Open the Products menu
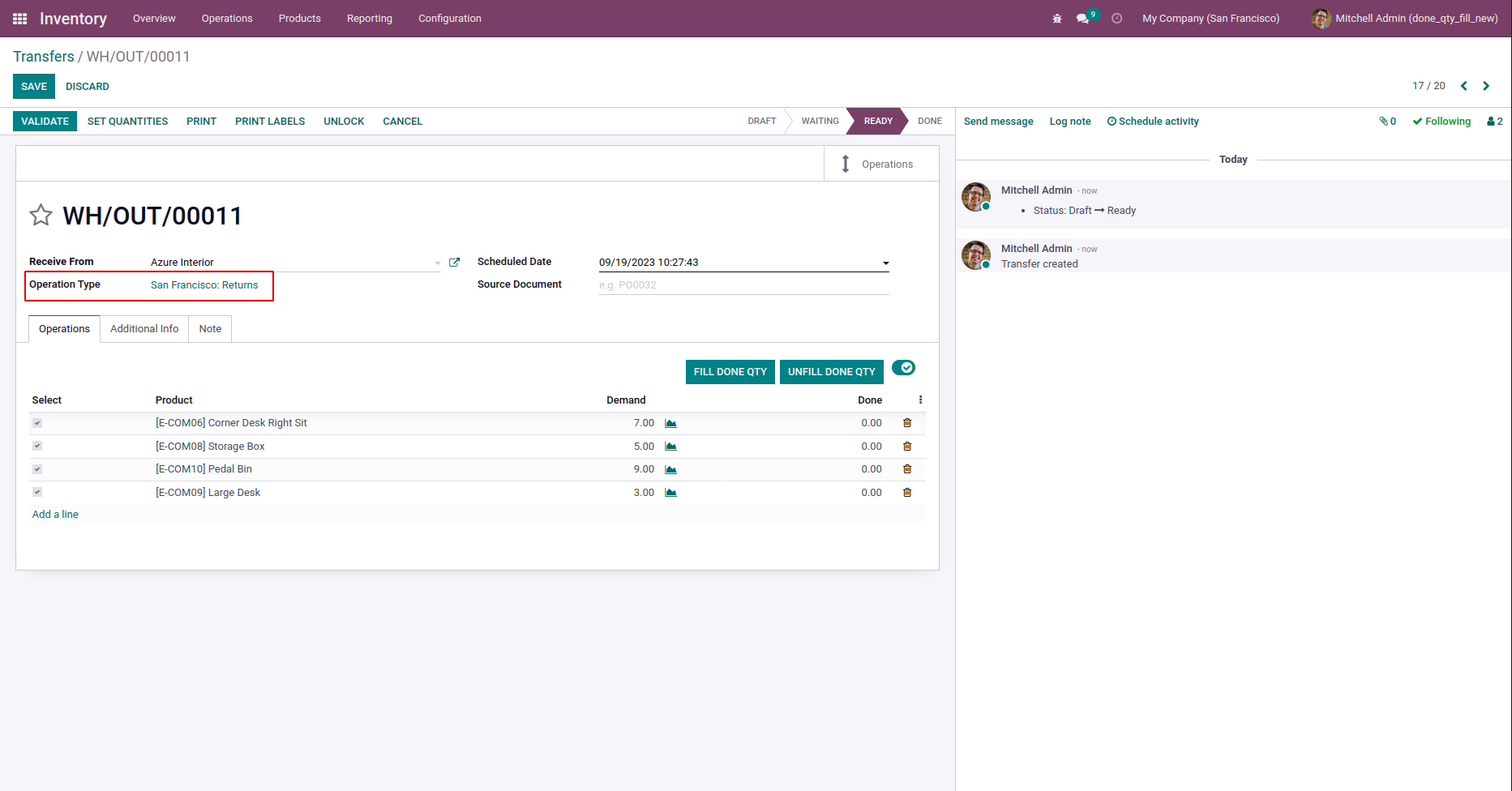 (300, 19)
